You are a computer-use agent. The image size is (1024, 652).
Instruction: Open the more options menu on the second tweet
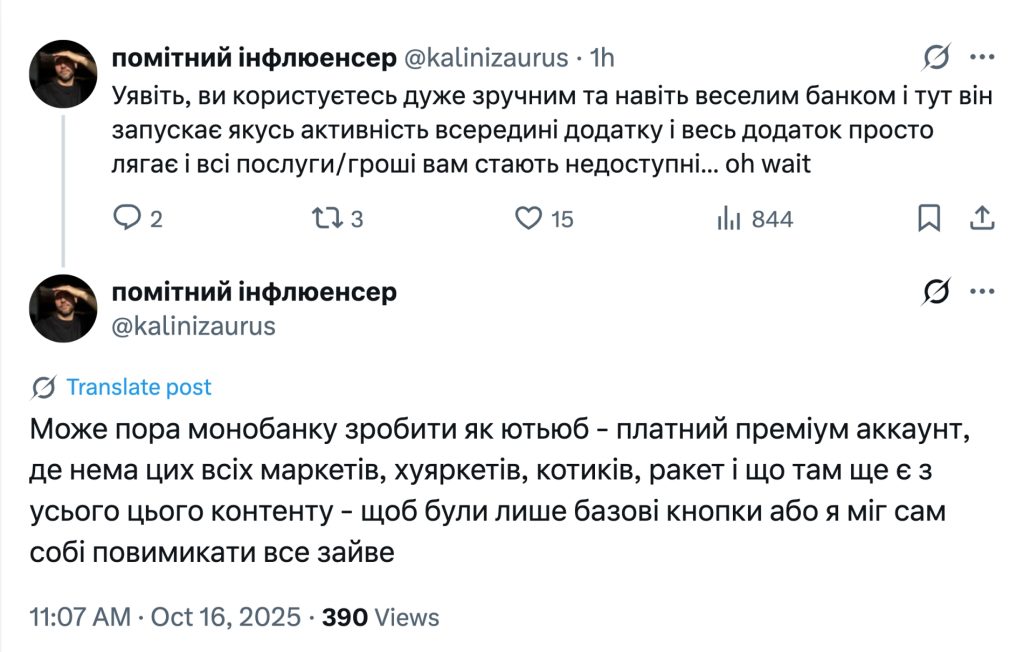tap(981, 293)
